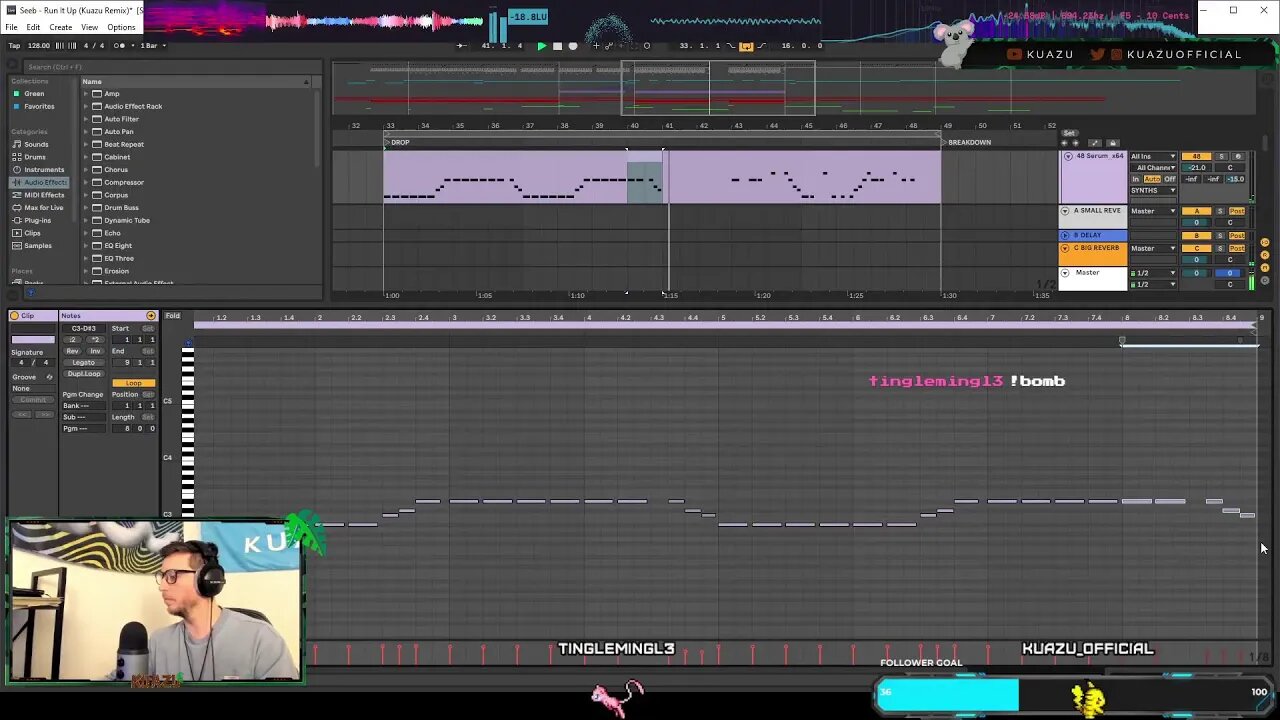
Task: Toggle Returns section show/hide button
Action: [x=1264, y=254]
